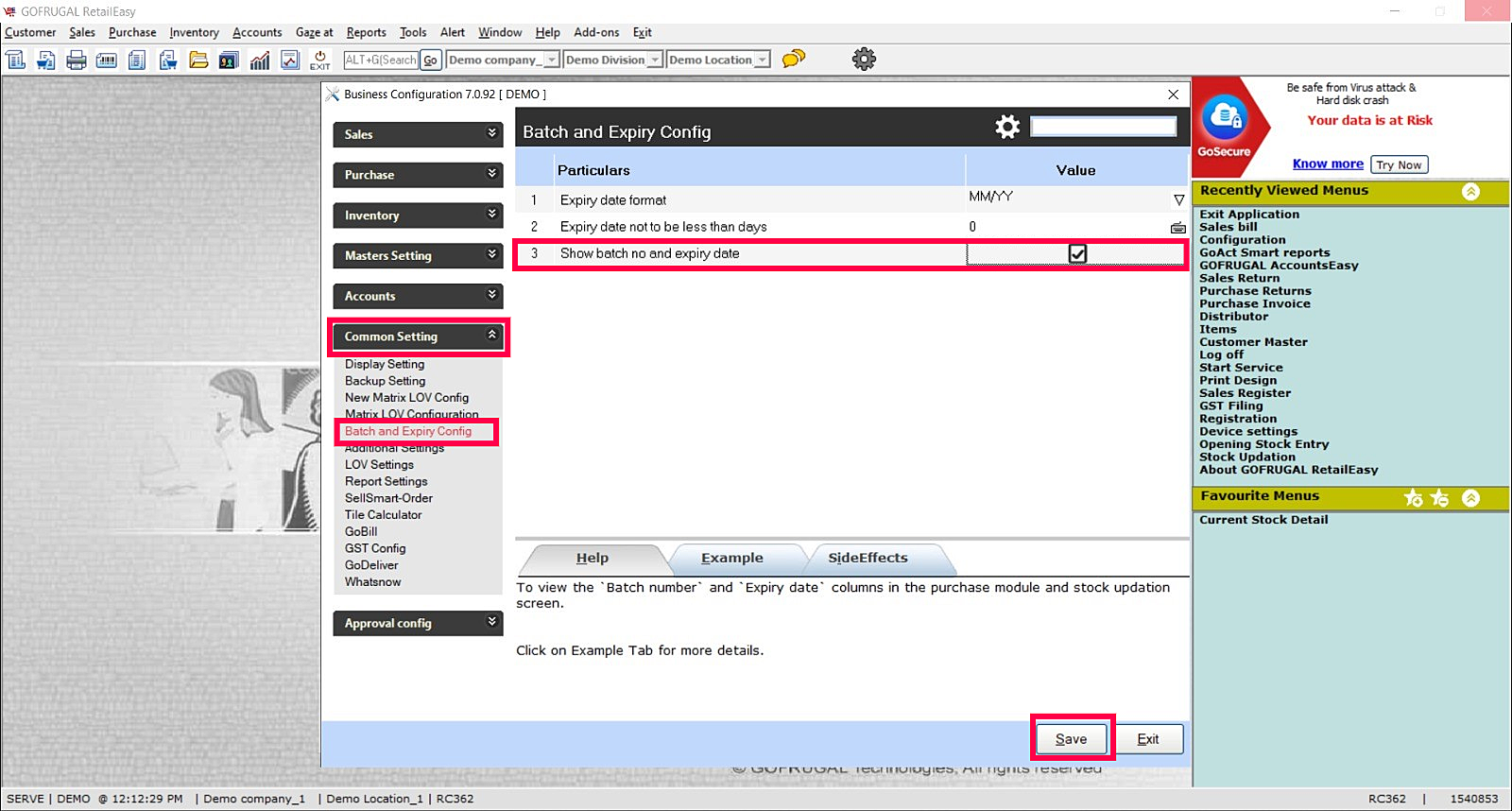This screenshot has width=1512, height=811.
Task: Open Report Settings
Action: point(386,482)
